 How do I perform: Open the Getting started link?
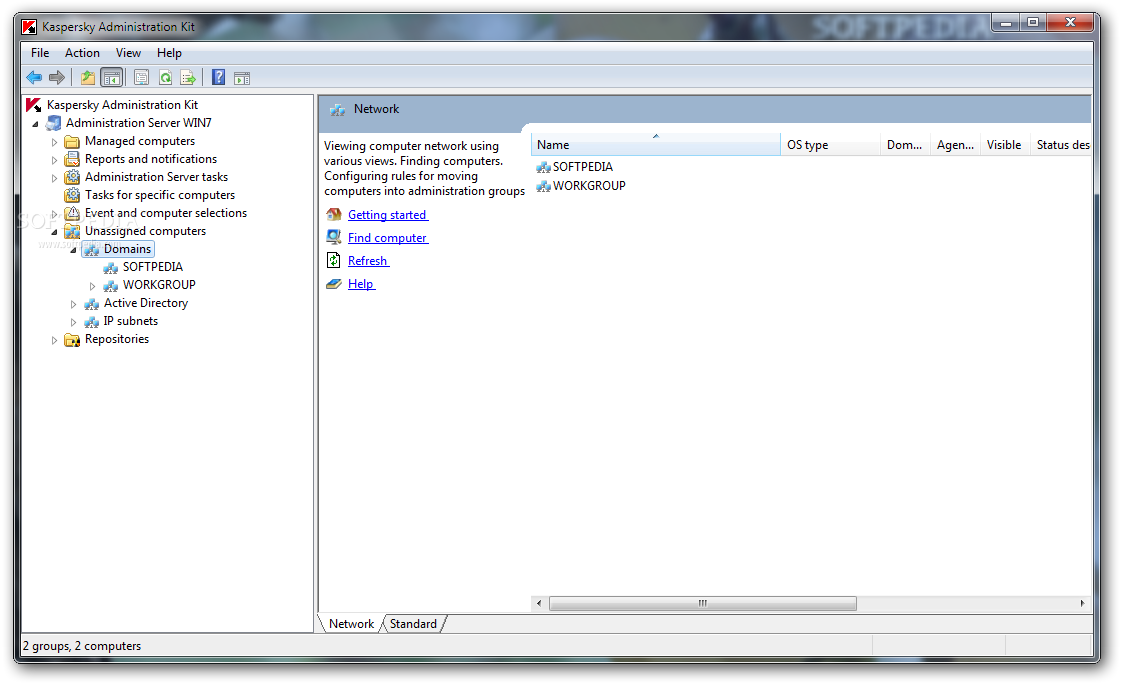pos(387,214)
